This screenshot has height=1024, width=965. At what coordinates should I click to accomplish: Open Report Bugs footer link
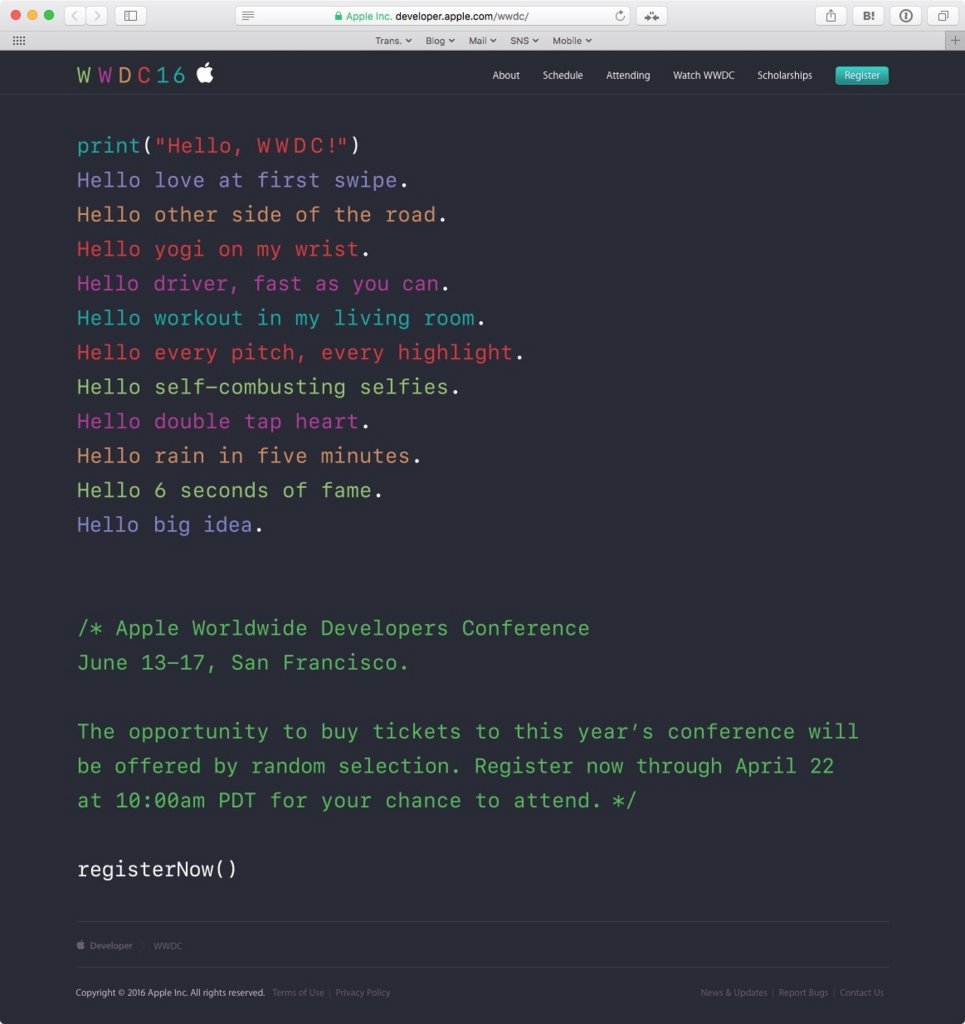[x=803, y=993]
